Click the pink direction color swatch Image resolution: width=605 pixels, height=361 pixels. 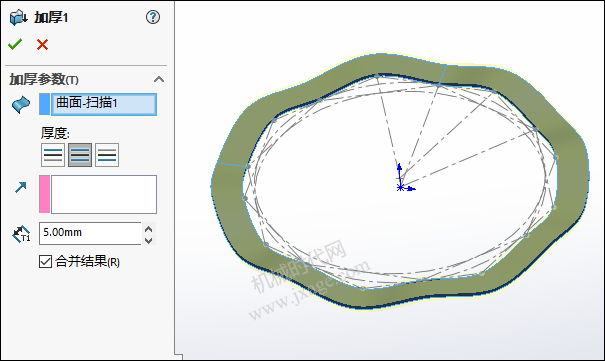(x=44, y=194)
